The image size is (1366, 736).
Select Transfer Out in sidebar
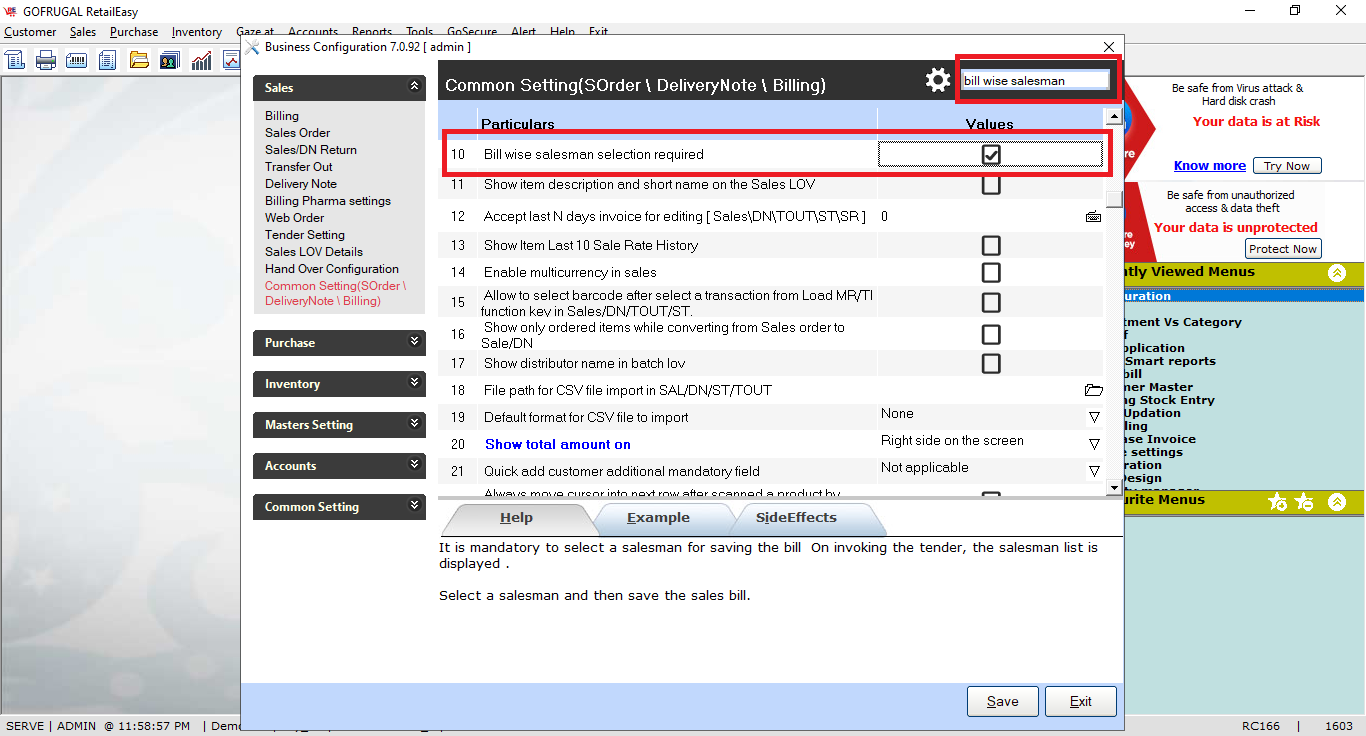point(299,167)
